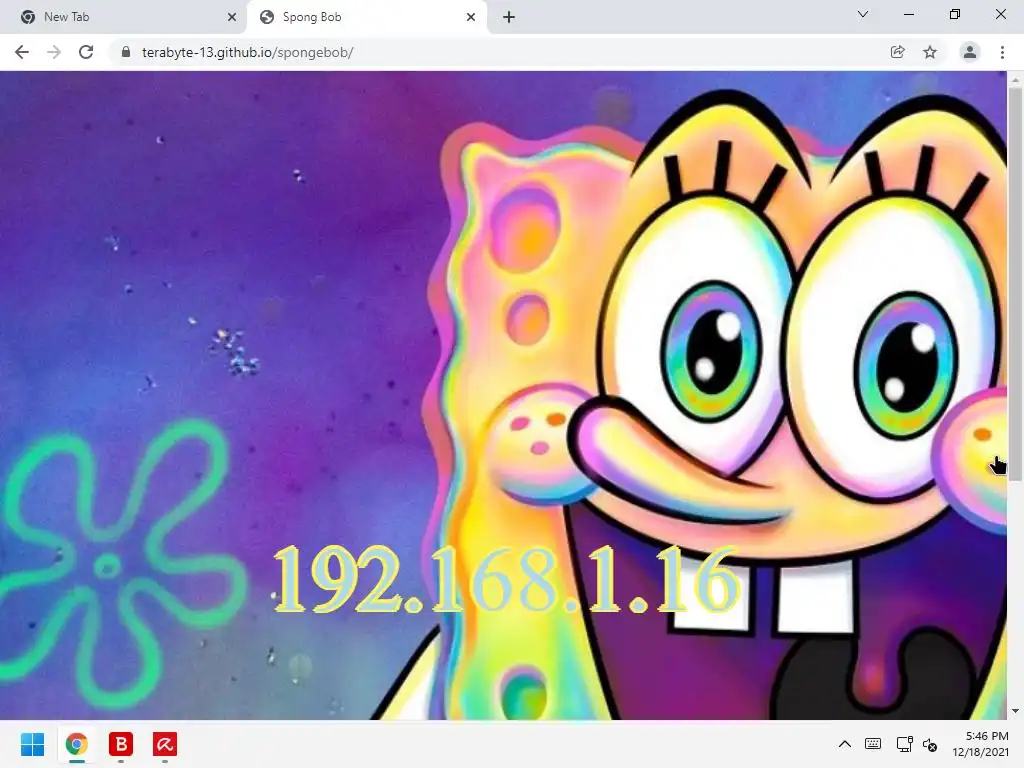The height and width of the screenshot is (768, 1024).
Task: Open a new browser tab
Action: [x=509, y=17]
